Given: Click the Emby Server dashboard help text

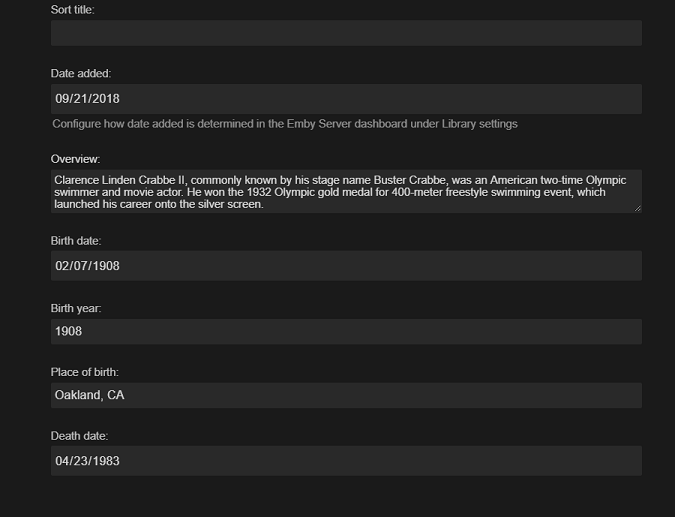Looking at the screenshot, I should tap(285, 124).
